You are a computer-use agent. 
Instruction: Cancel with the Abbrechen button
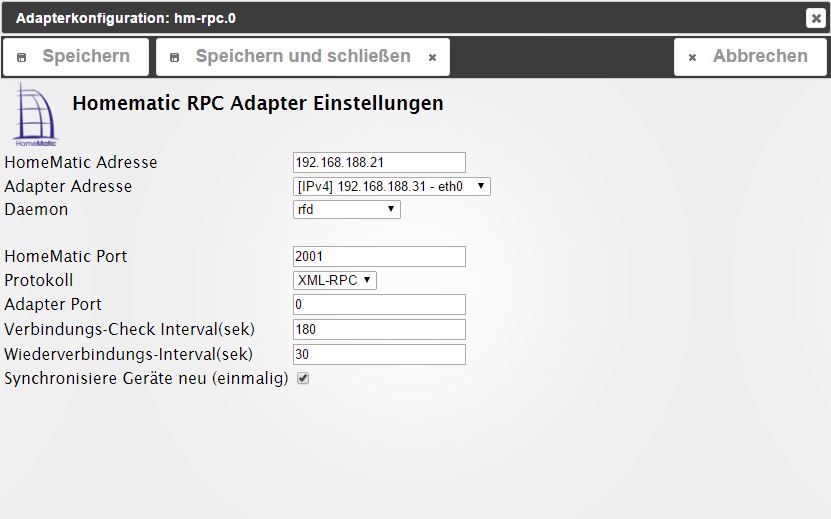point(750,57)
